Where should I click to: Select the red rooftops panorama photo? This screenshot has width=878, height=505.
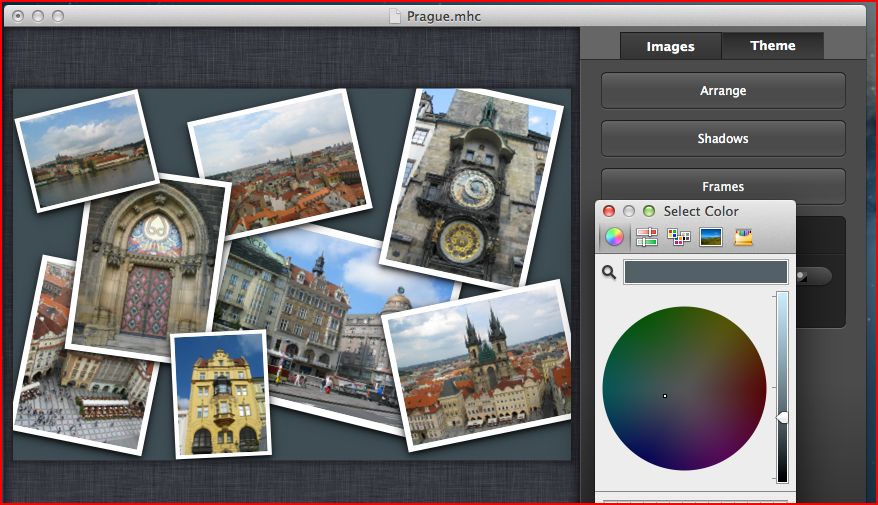tap(281, 162)
